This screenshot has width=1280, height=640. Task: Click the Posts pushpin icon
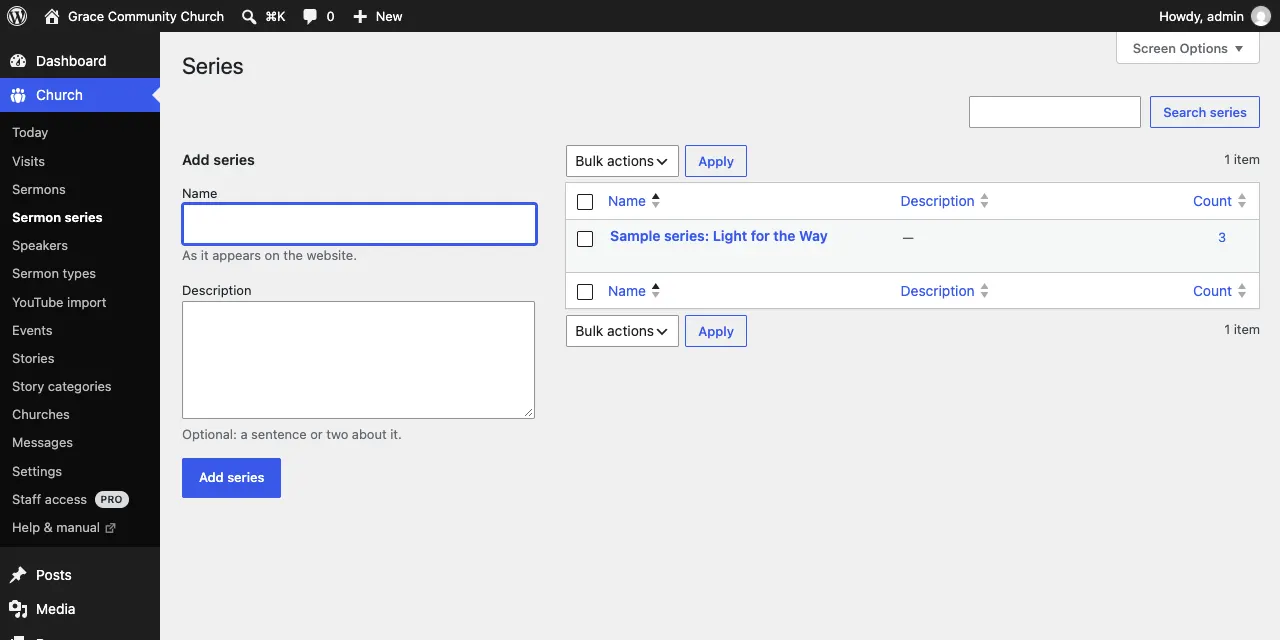point(18,575)
